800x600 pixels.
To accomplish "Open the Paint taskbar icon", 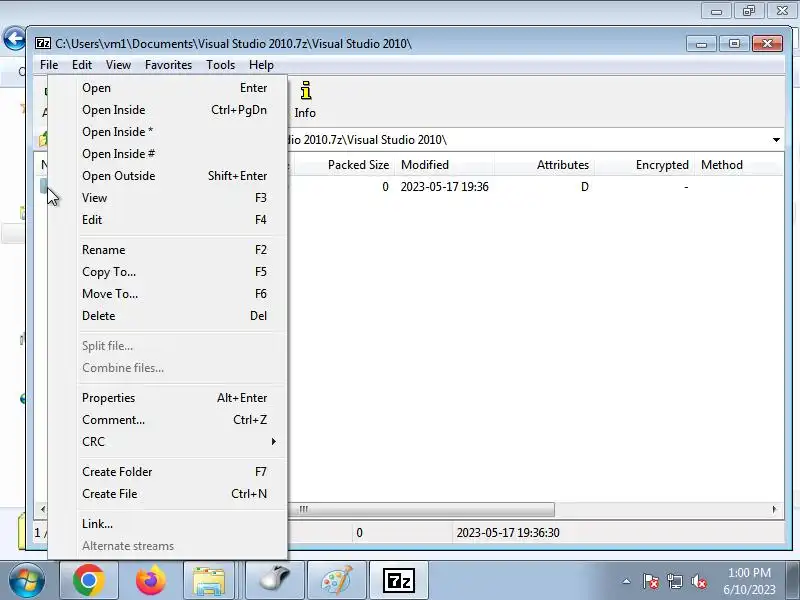I will [337, 580].
